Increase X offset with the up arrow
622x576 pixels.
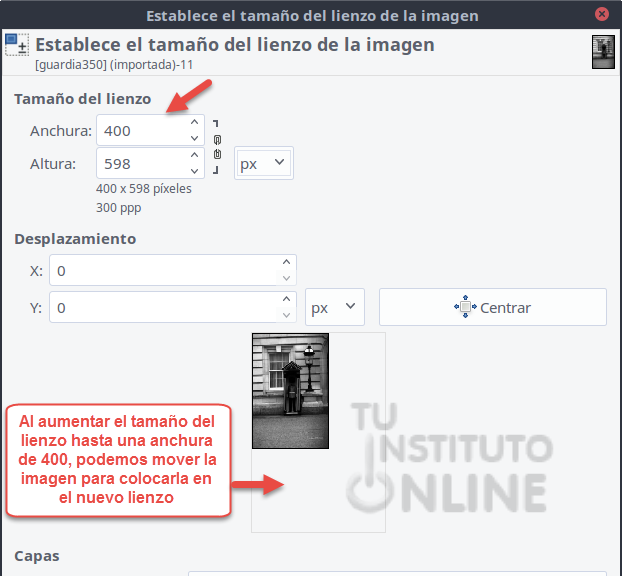pos(286,262)
